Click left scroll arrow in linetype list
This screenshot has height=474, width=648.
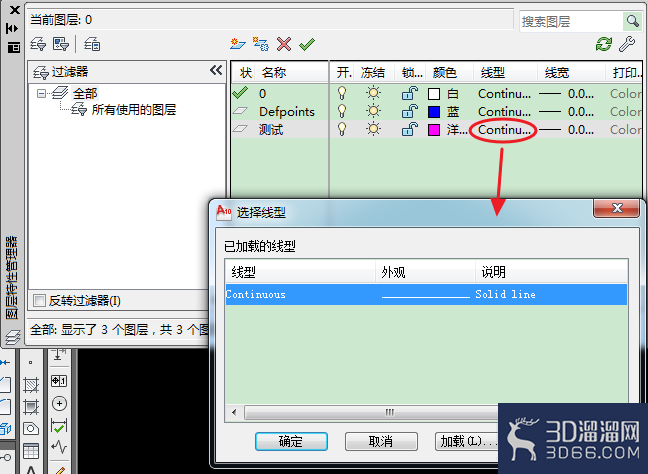234,412
